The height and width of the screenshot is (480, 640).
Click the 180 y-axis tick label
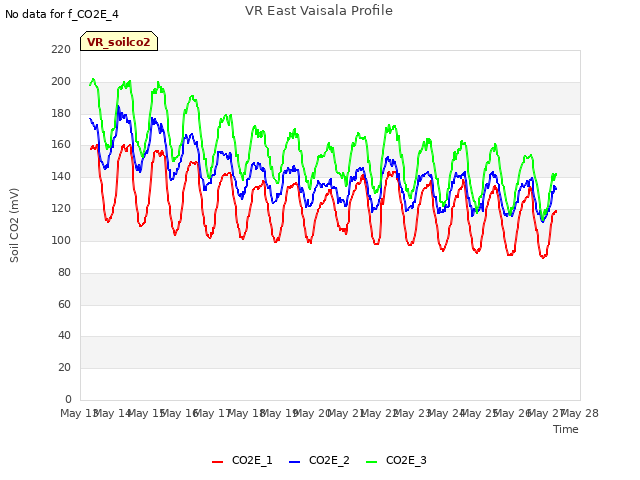[61, 113]
